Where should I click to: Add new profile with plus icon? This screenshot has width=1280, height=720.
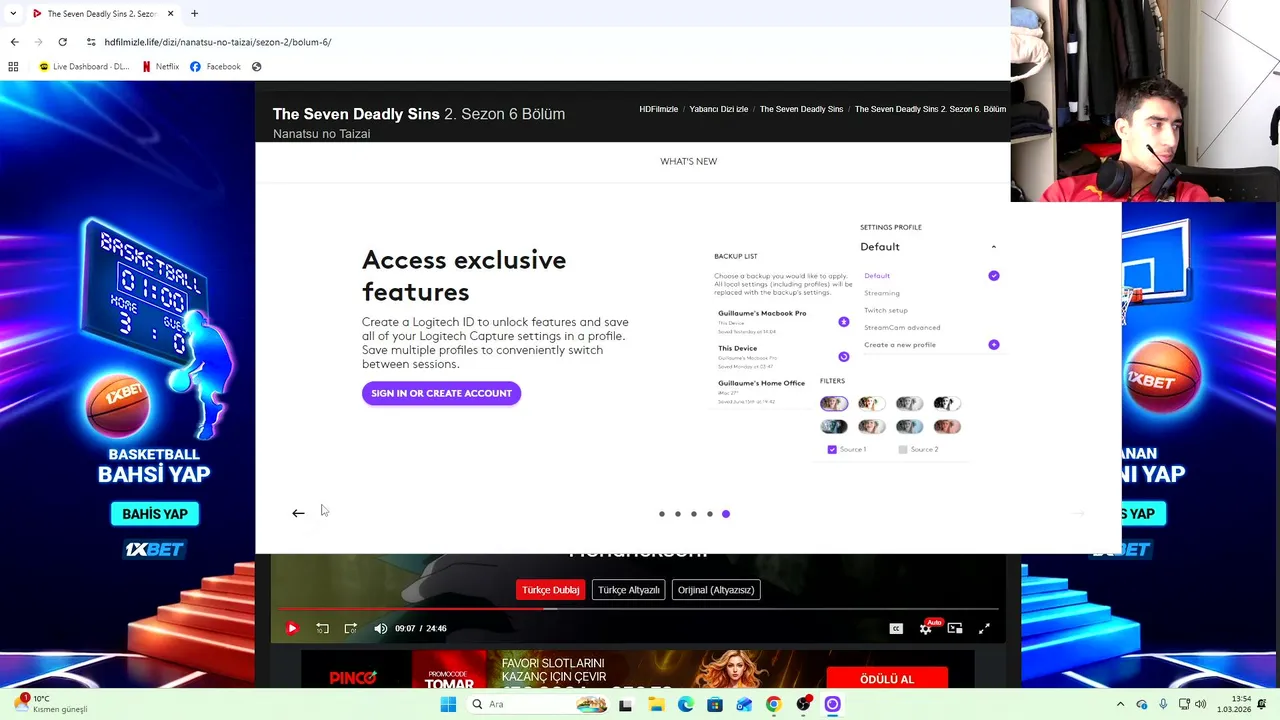(994, 344)
